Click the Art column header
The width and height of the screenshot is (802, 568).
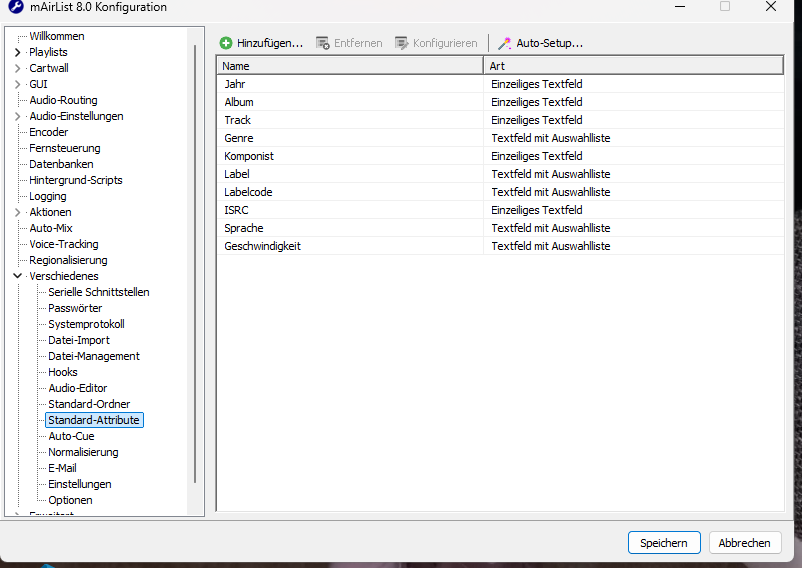[x=632, y=65]
